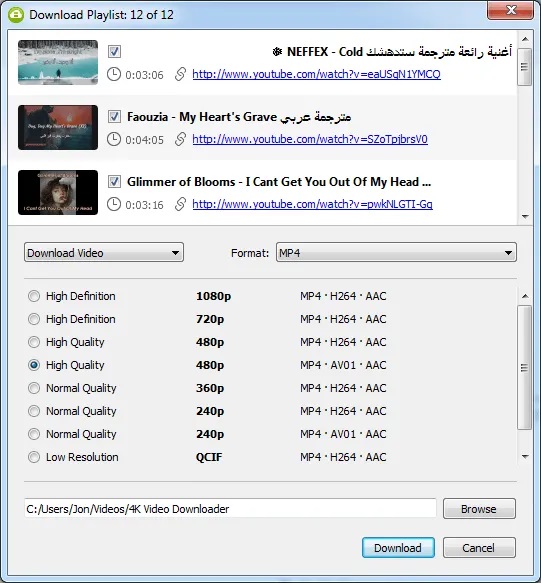Screen dimensions: 541x583
Task: Click the Download button
Action: [x=398, y=548]
